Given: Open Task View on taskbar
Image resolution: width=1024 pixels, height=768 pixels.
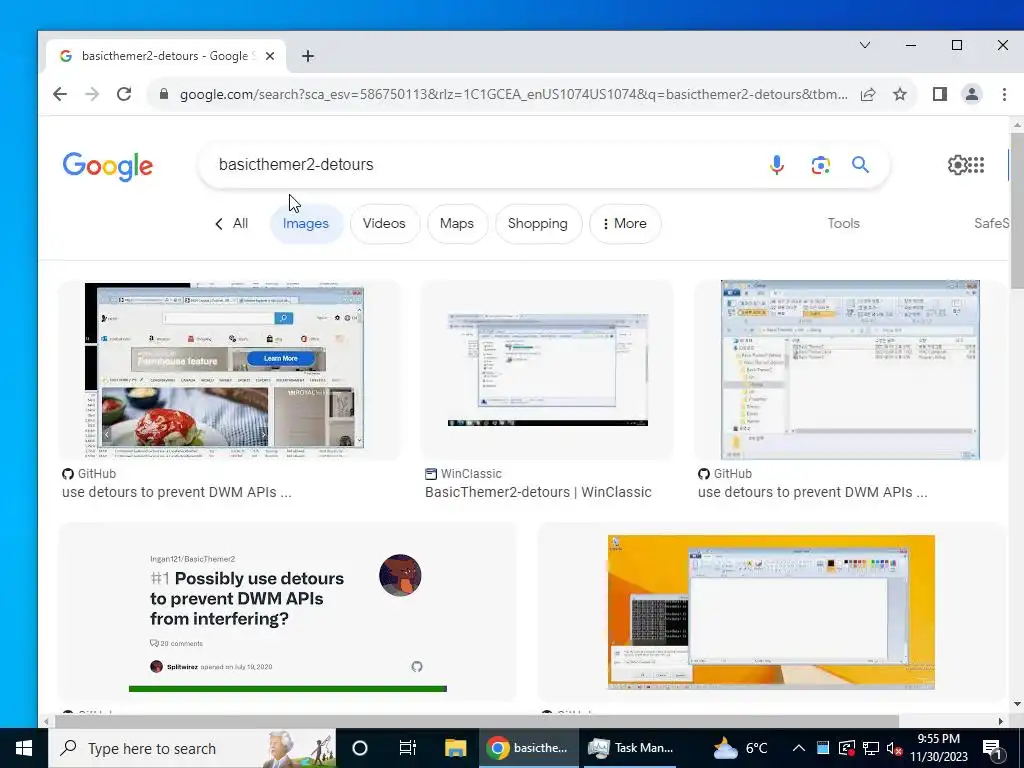Looking at the screenshot, I should 408,748.
